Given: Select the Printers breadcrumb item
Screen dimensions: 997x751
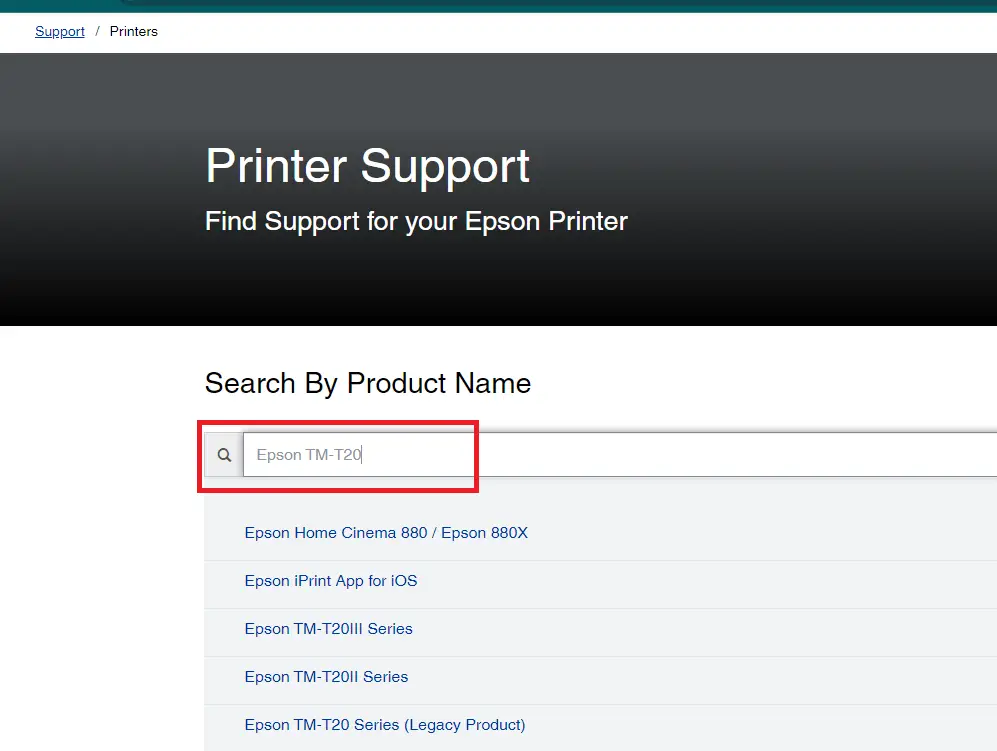Looking at the screenshot, I should pos(134,31).
